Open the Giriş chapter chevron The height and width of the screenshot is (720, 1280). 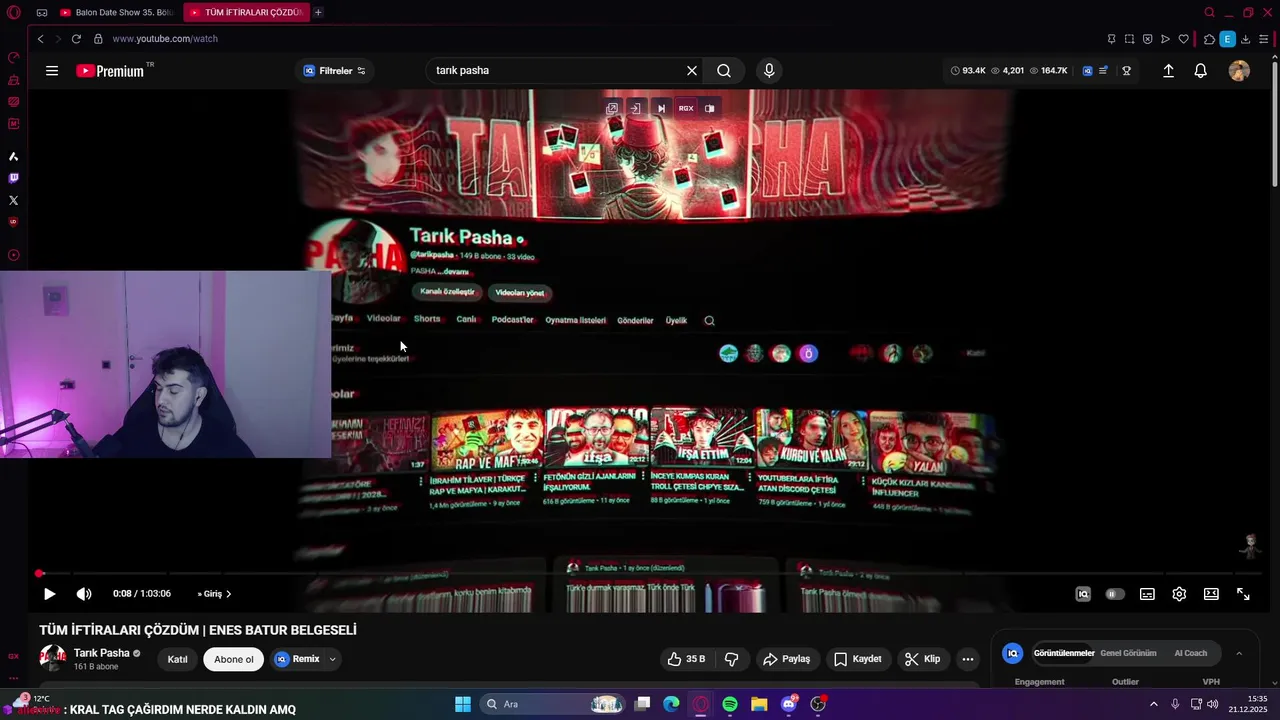(x=228, y=594)
